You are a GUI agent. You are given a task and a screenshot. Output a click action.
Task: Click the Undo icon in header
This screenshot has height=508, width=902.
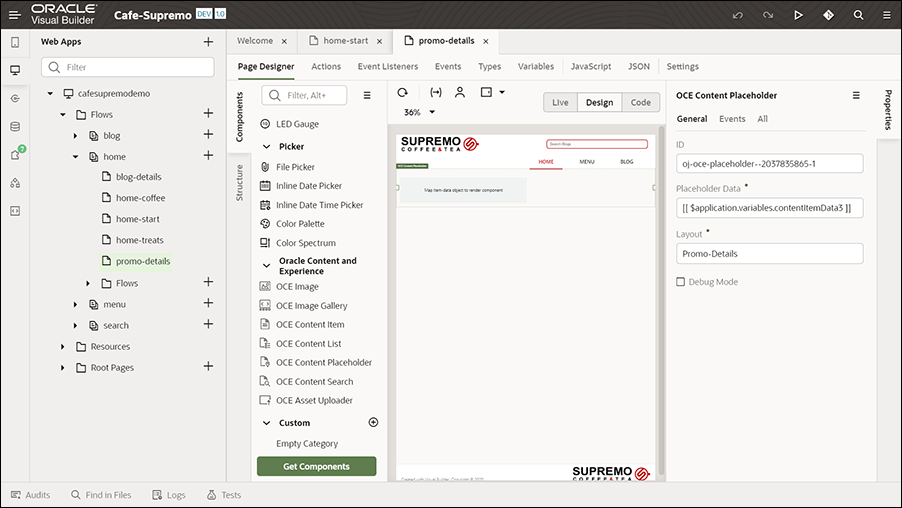click(x=737, y=15)
